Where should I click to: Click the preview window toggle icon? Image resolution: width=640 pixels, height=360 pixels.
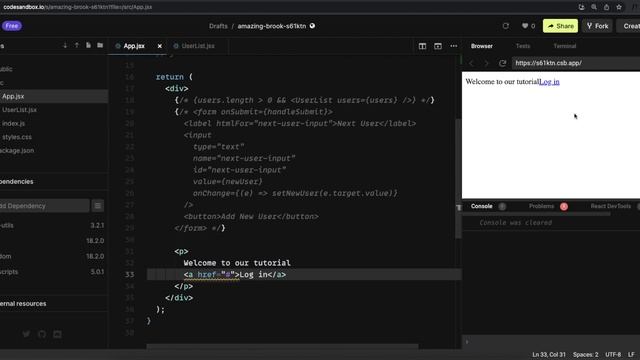tap(438, 46)
